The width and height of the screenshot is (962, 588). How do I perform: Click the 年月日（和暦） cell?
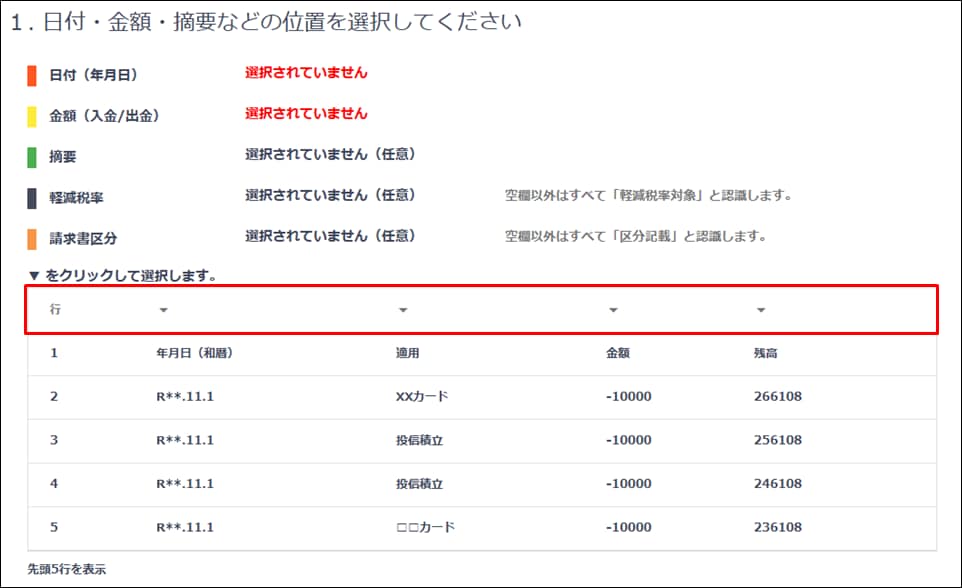(x=194, y=353)
